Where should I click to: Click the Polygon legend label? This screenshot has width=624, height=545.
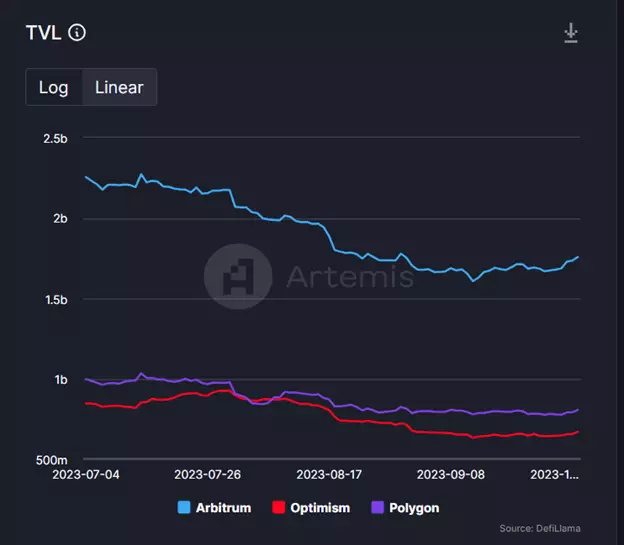point(414,508)
